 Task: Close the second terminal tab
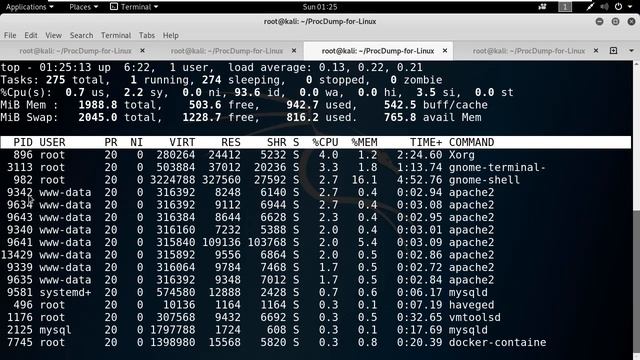pyautogui.click(x=294, y=51)
